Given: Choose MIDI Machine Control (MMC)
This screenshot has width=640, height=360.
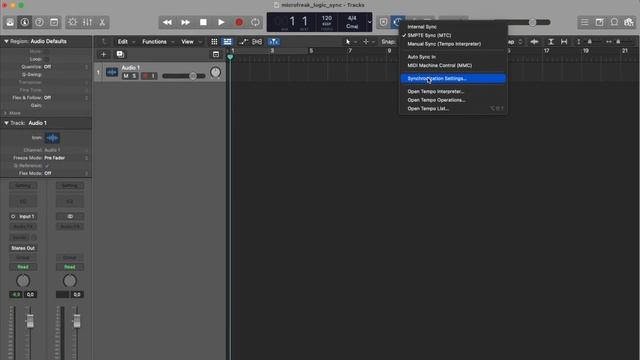Looking at the screenshot, I should point(453,65).
